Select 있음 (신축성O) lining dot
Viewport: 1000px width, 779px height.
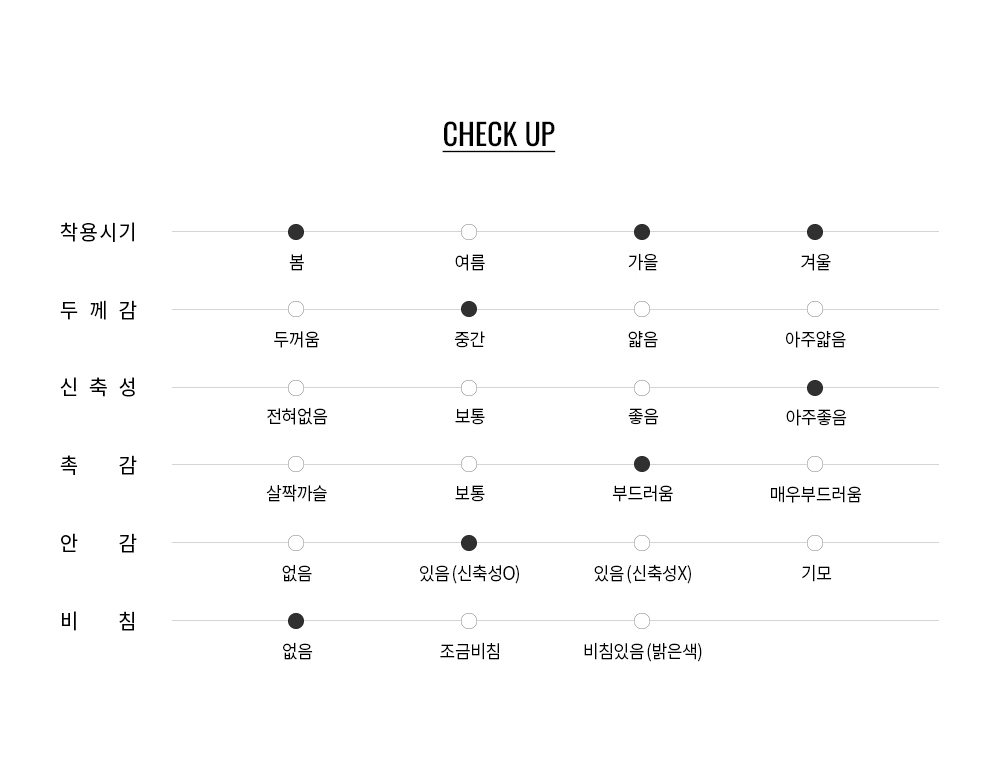469,543
